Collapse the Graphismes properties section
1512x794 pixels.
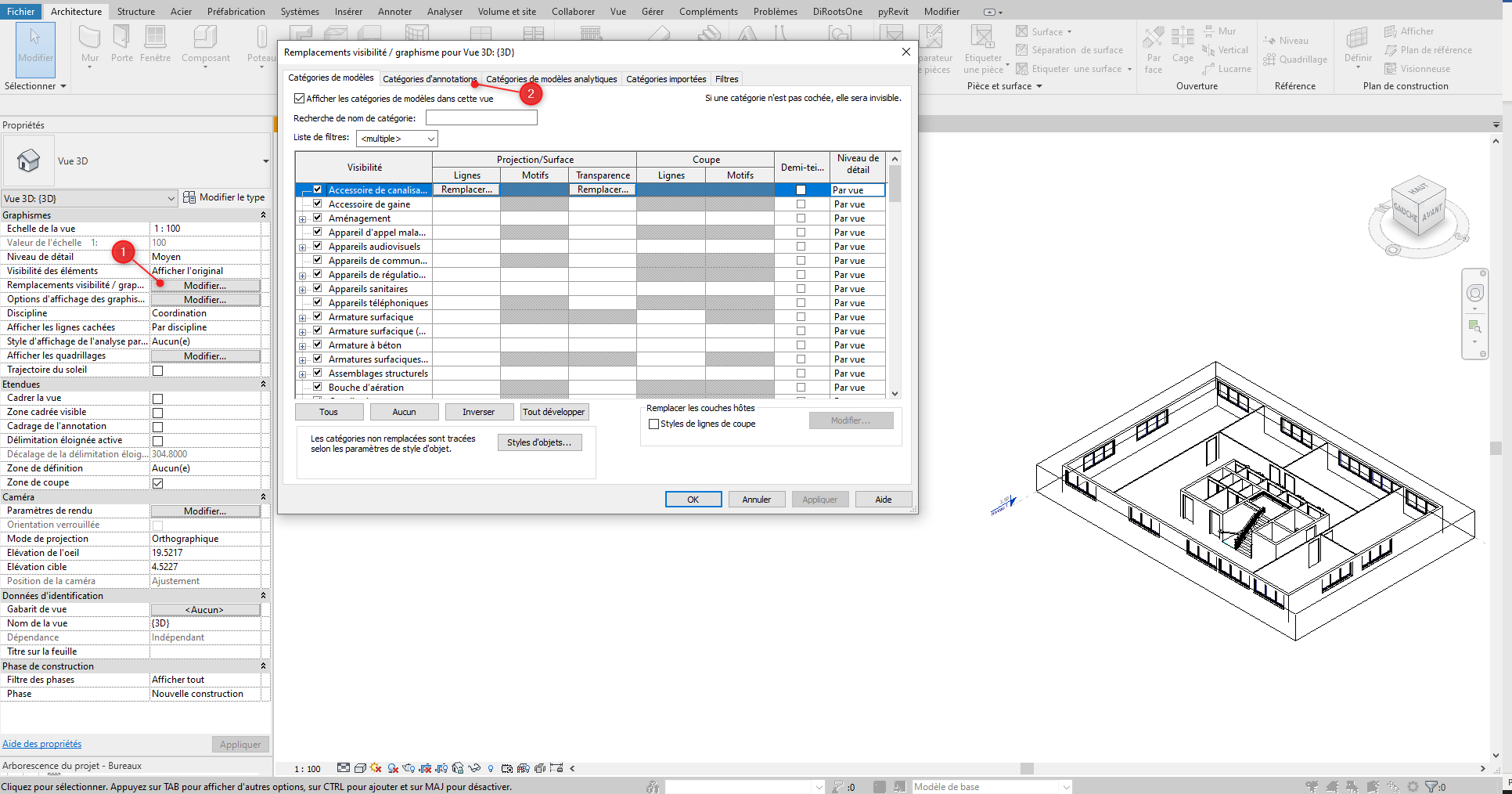point(263,215)
